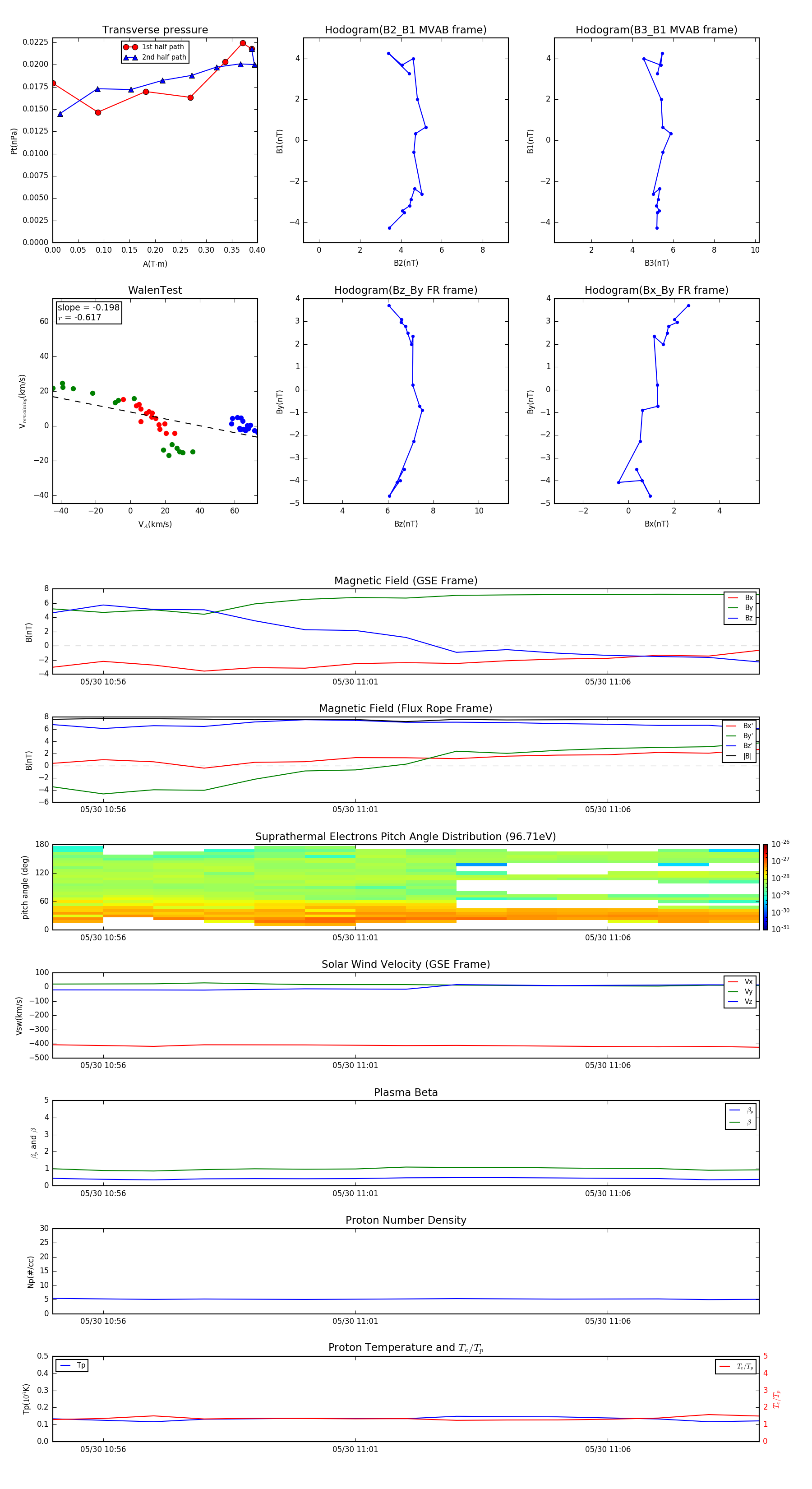The width and height of the screenshot is (812, 1489).
Task: Click the 'Transverse pressure' plot title
Action: point(155,30)
